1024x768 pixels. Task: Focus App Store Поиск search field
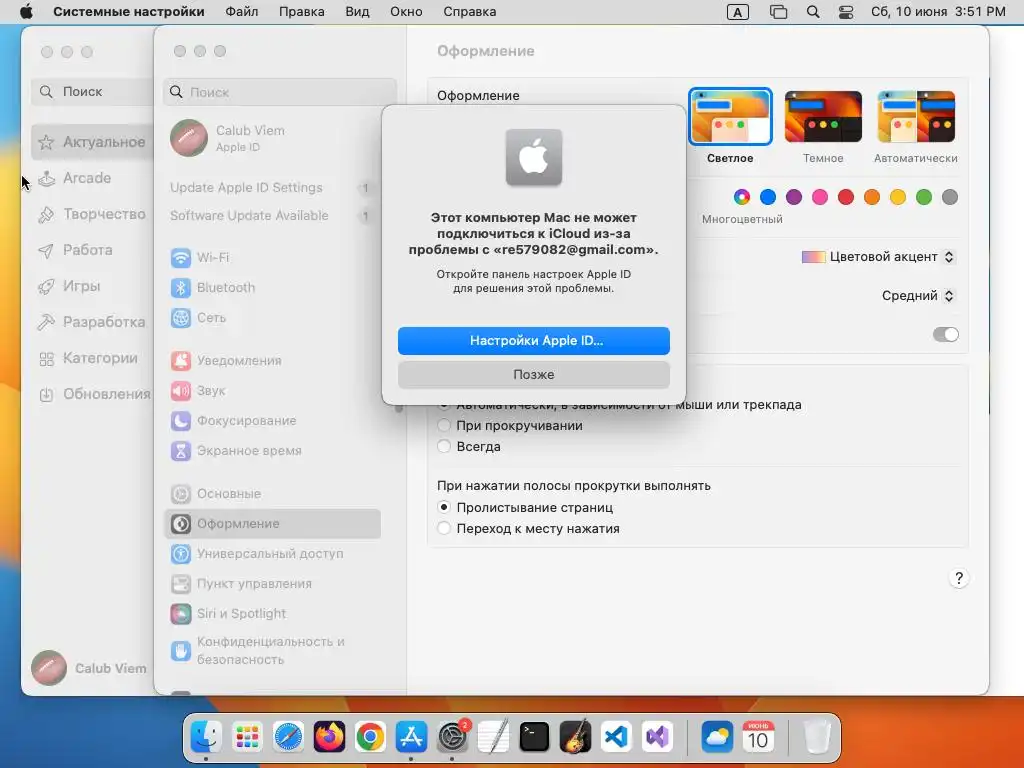click(x=92, y=92)
